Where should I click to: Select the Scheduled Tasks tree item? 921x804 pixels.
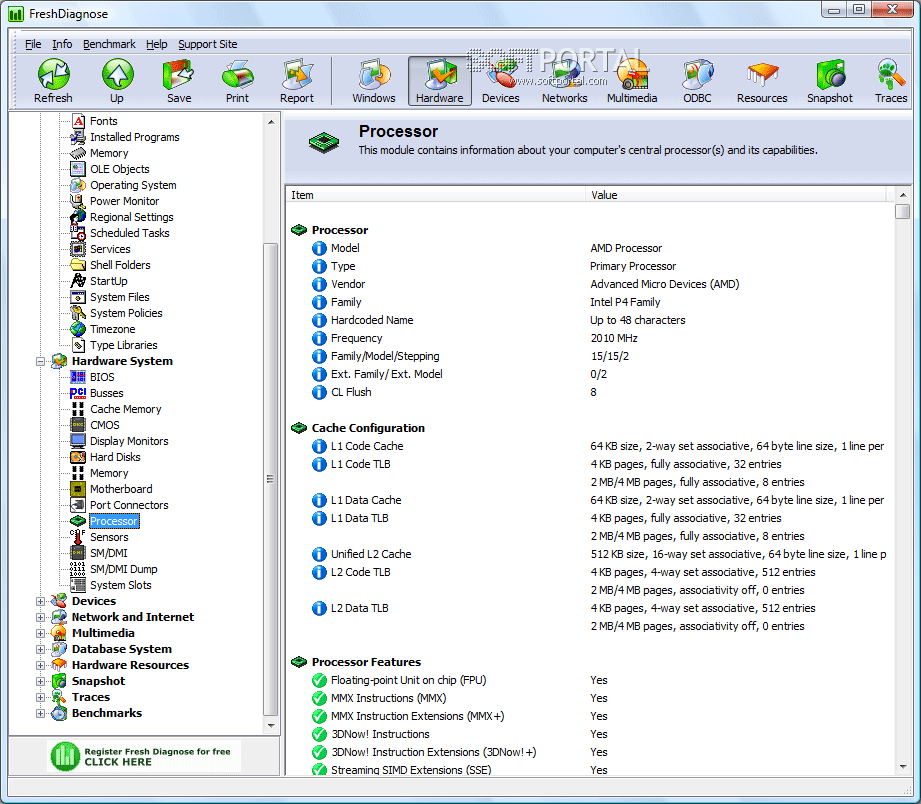pos(129,233)
